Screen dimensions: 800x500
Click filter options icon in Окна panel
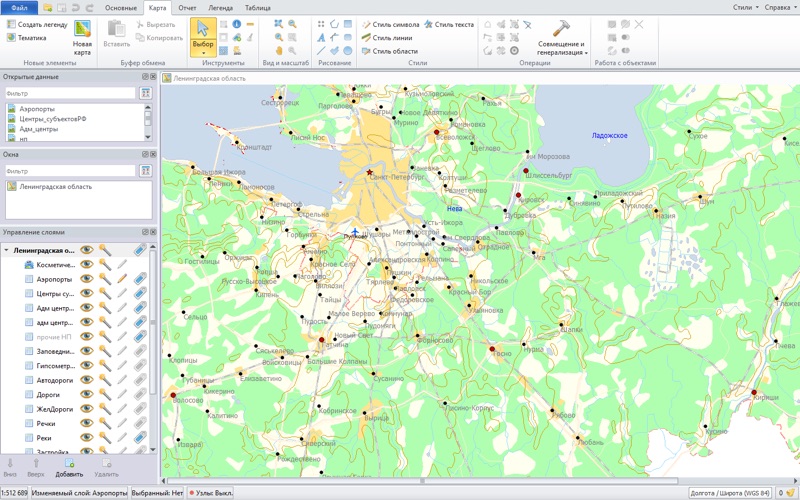pyautogui.click(x=146, y=170)
